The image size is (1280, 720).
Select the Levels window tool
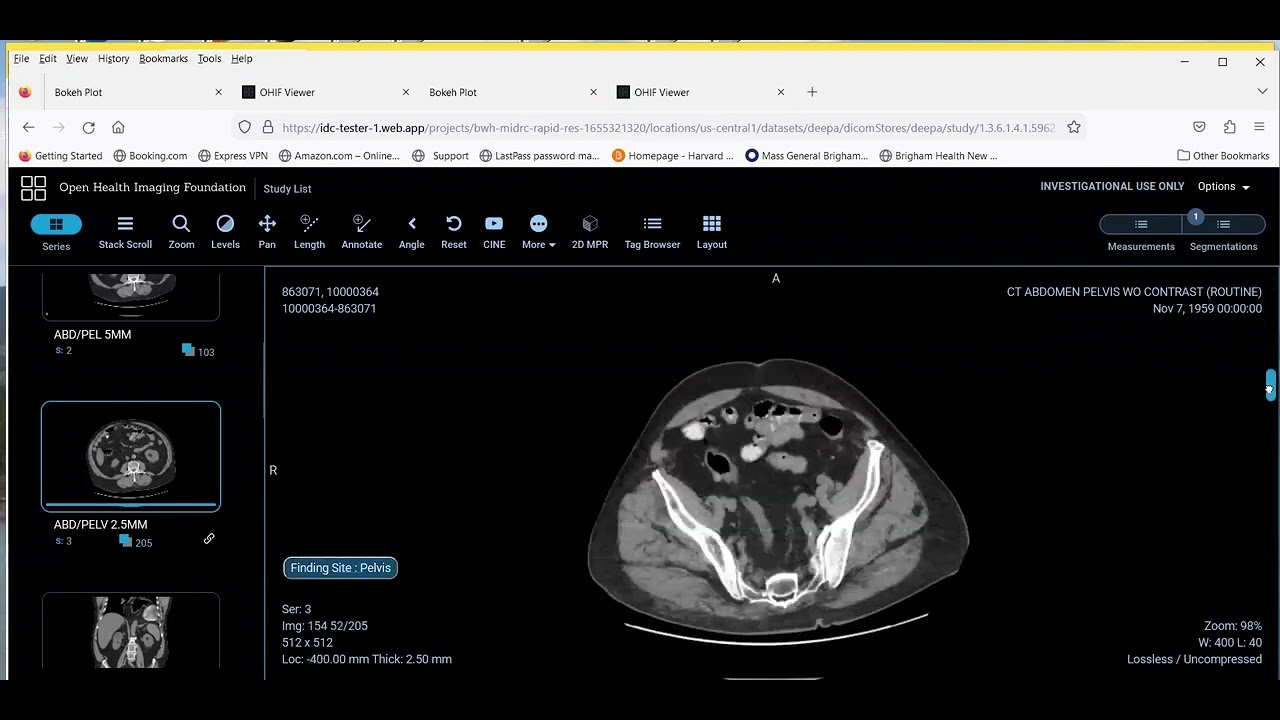(225, 232)
